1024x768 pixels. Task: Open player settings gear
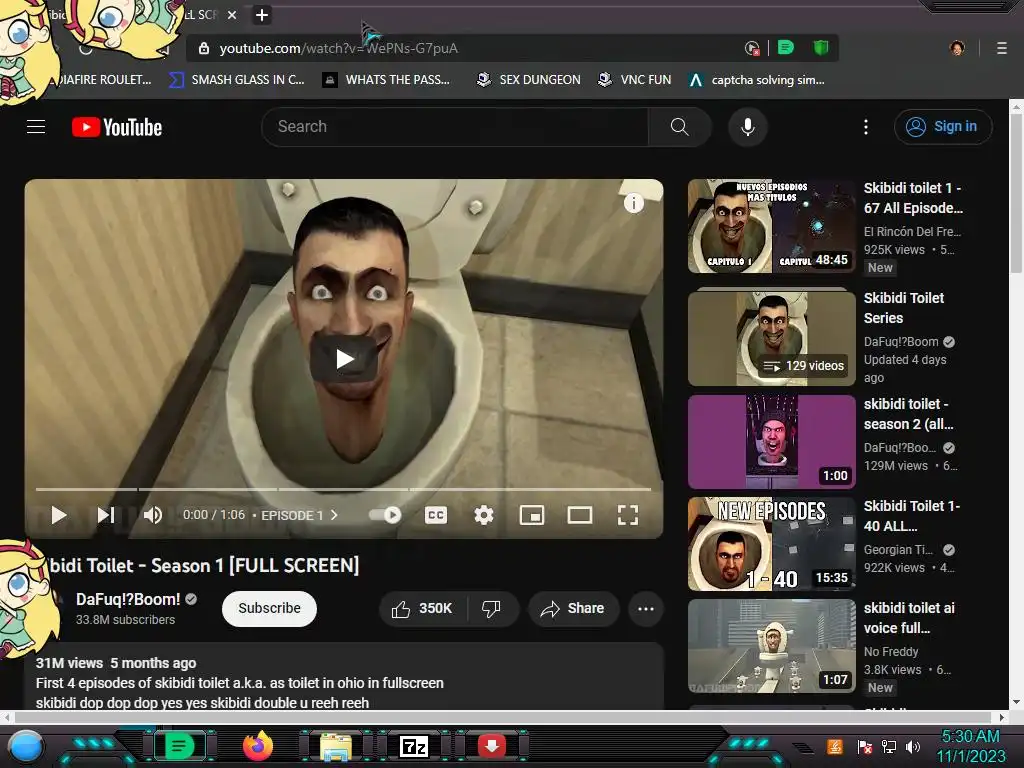484,515
